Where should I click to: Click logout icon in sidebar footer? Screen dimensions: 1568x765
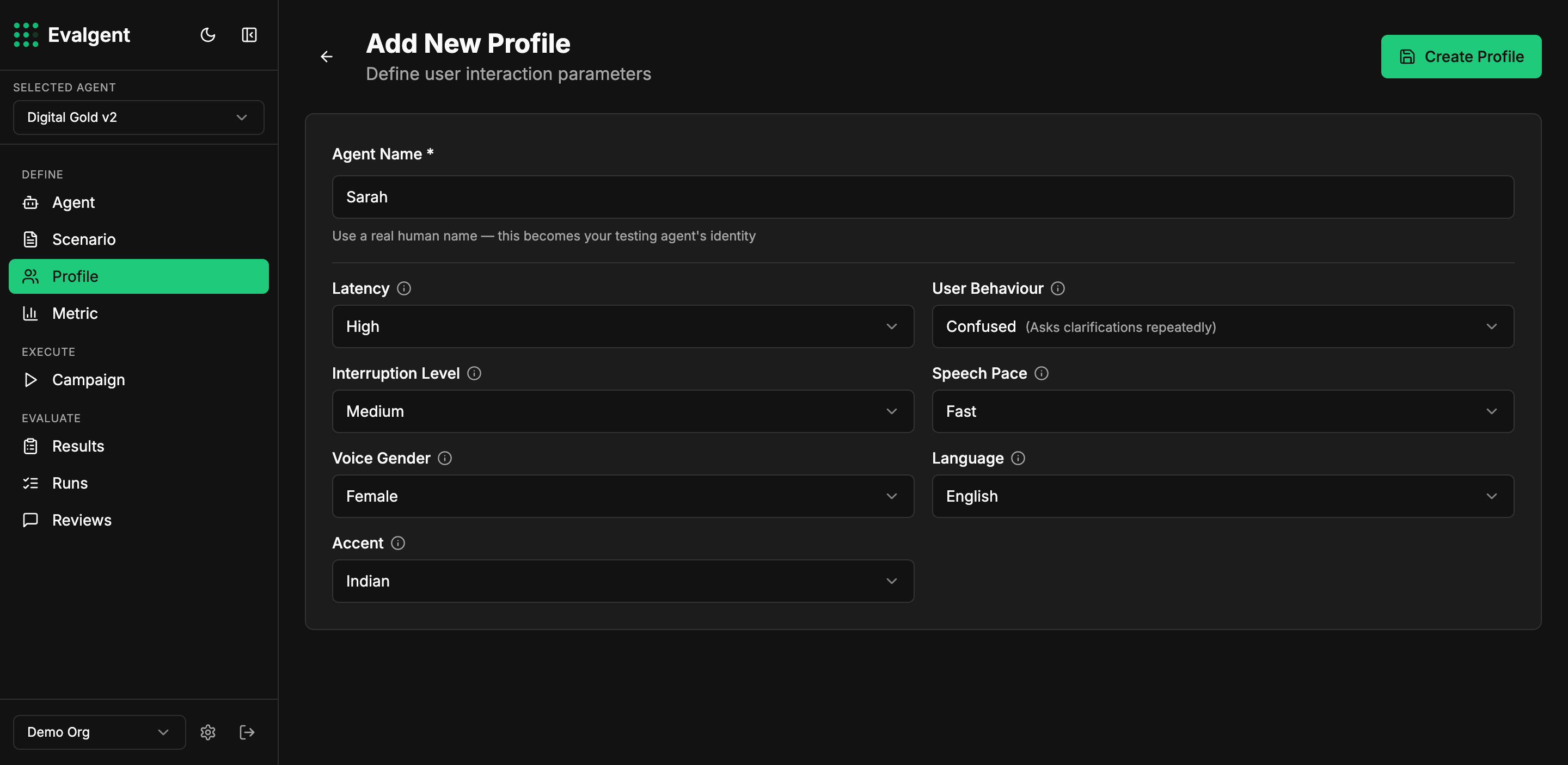click(x=247, y=732)
